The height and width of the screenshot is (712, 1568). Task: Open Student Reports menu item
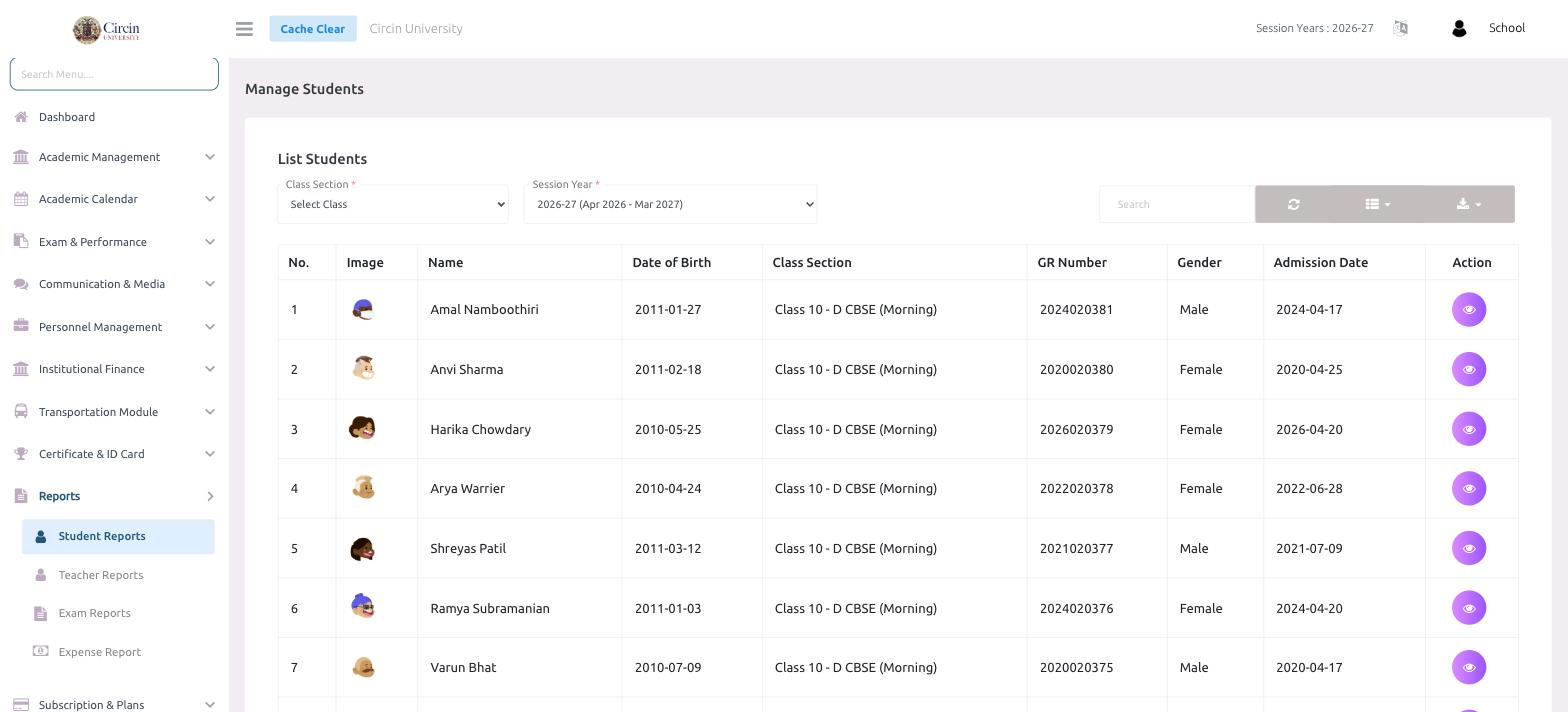(x=118, y=536)
